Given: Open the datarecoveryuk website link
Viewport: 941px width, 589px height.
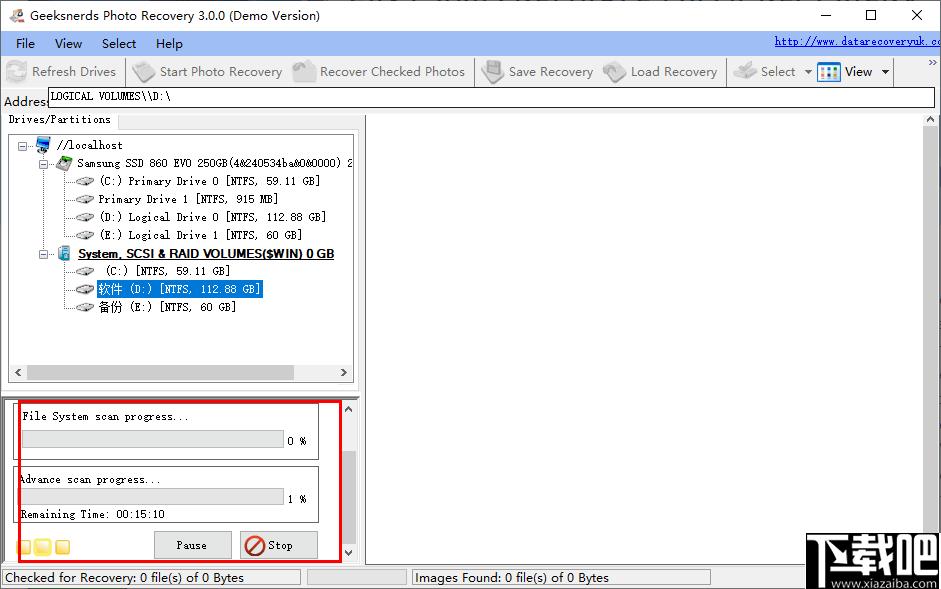Looking at the screenshot, I should coord(856,42).
